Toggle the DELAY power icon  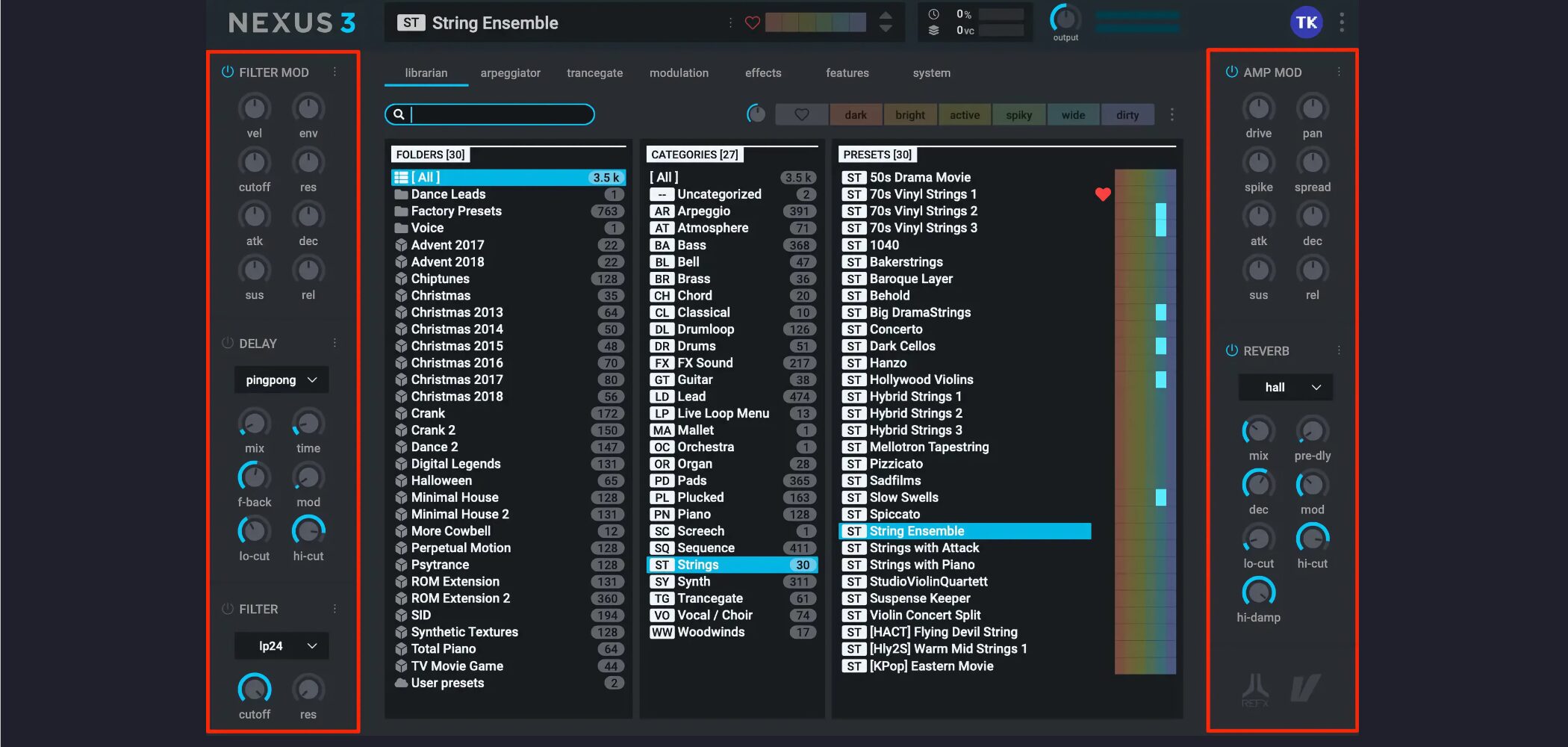[228, 343]
